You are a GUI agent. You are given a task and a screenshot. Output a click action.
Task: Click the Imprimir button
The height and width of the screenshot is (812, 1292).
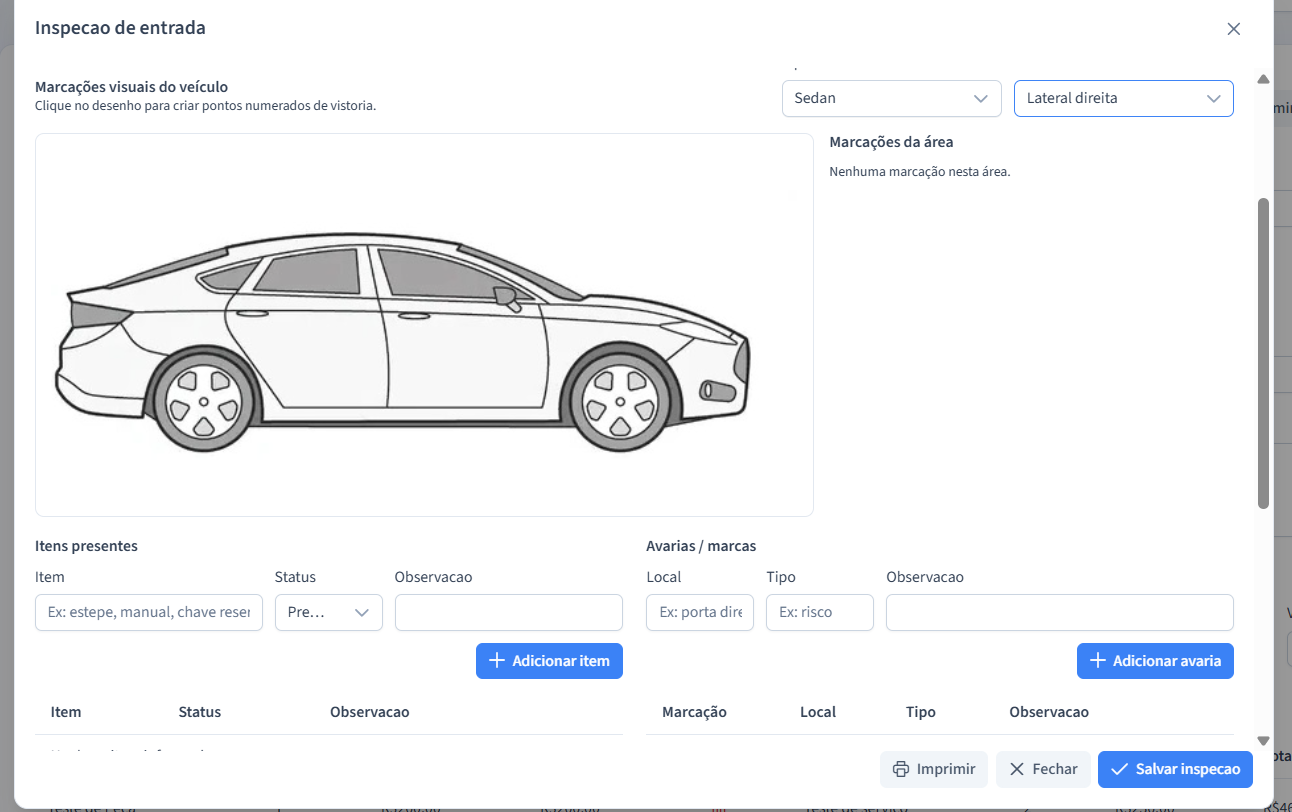pyautogui.click(x=934, y=769)
